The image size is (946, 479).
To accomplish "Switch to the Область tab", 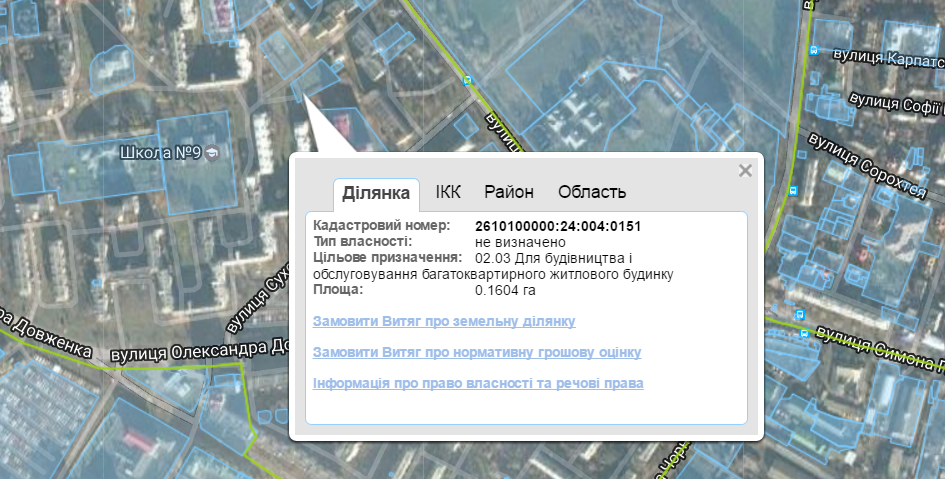I will coord(592,192).
